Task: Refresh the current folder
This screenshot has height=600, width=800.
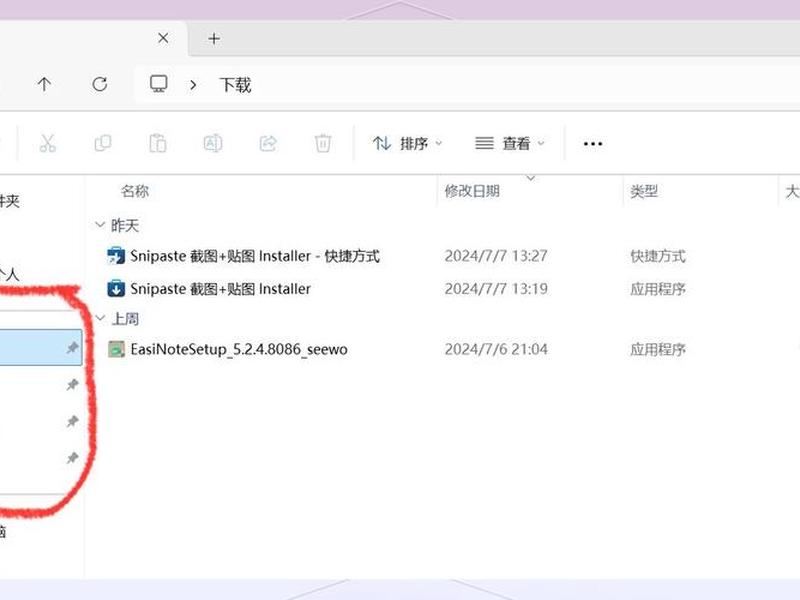Action: (x=99, y=84)
